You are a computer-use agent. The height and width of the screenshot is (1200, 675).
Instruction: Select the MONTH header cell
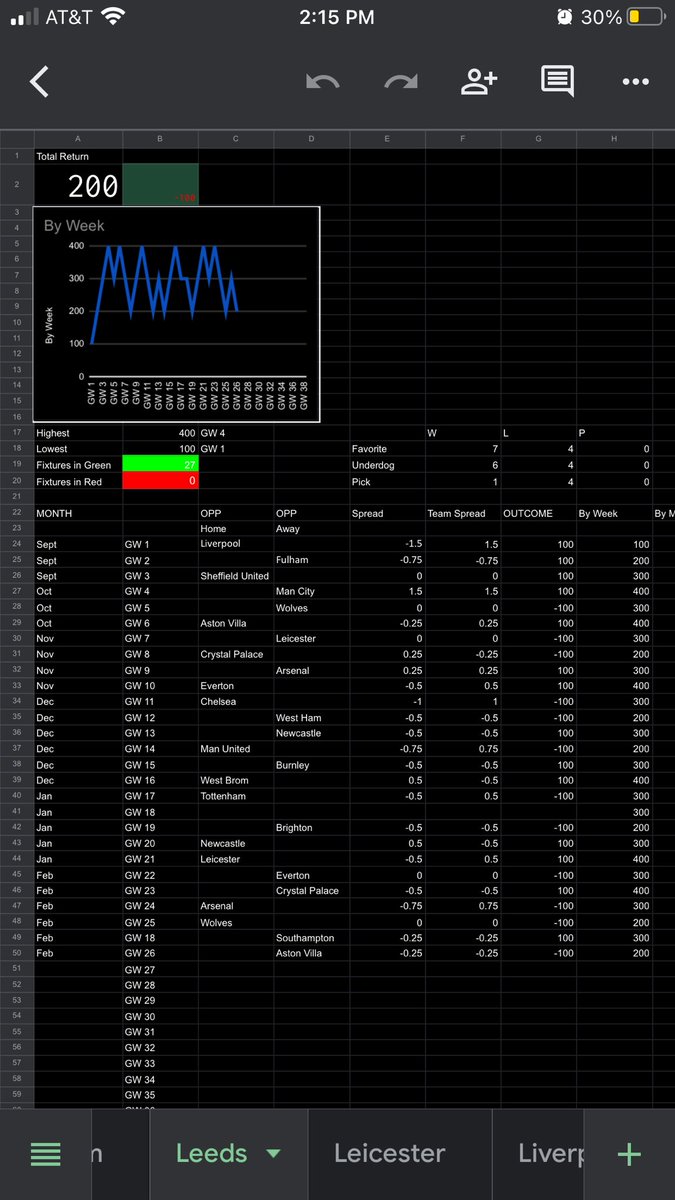click(78, 513)
